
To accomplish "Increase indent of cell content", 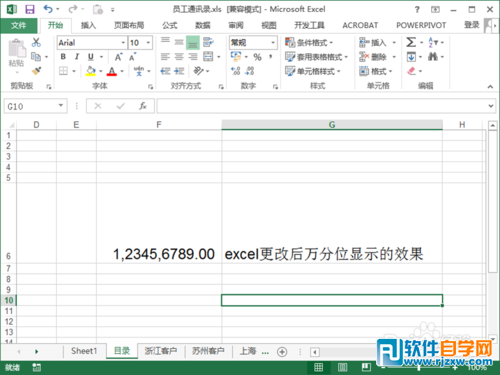I will (179, 71).
